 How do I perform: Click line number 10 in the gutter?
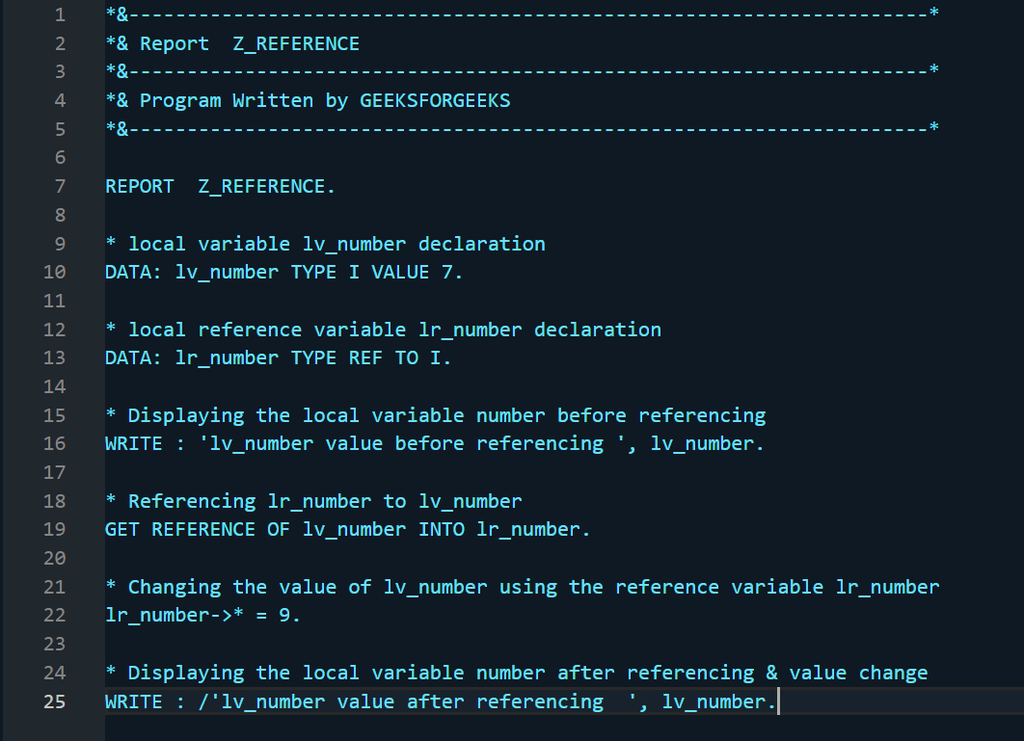tap(54, 272)
